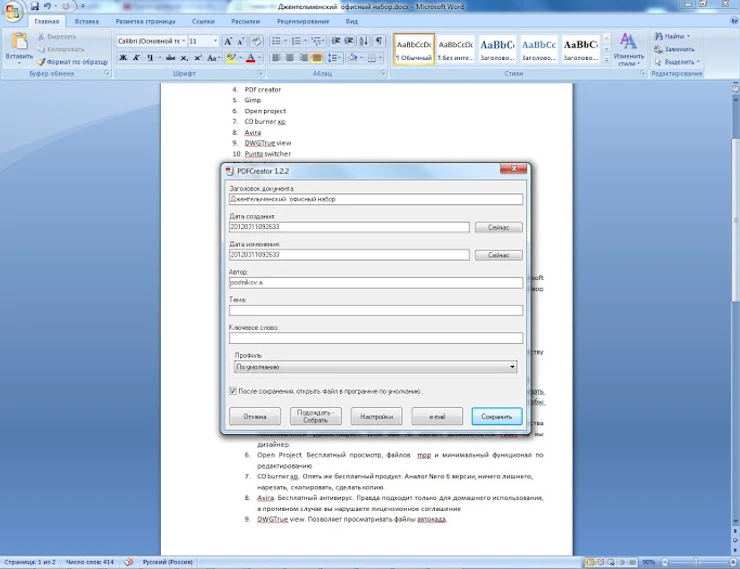Image resolution: width=740 pixels, height=569 pixels.
Task: Select the Обычный style
Action: pyautogui.click(x=414, y=50)
